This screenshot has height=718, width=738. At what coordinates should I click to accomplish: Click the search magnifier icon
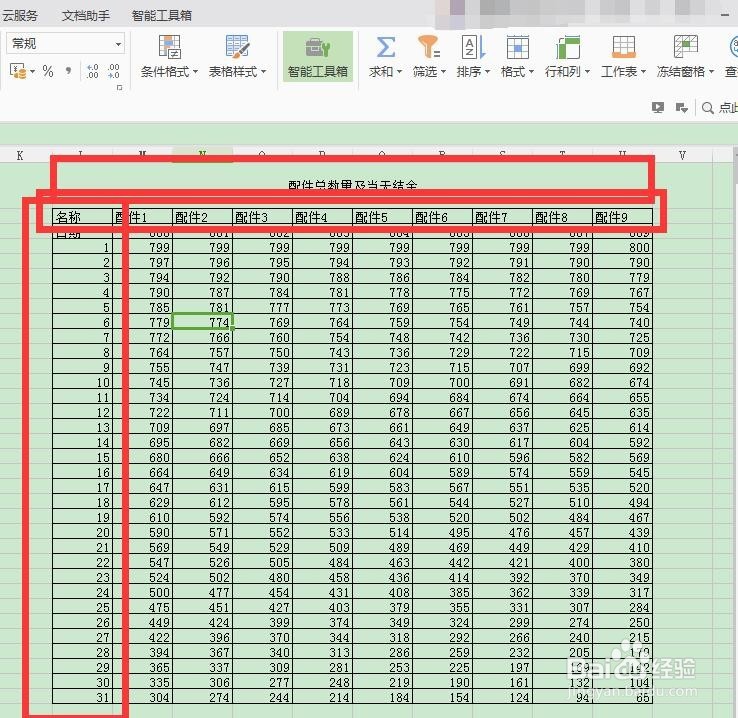tap(707, 108)
